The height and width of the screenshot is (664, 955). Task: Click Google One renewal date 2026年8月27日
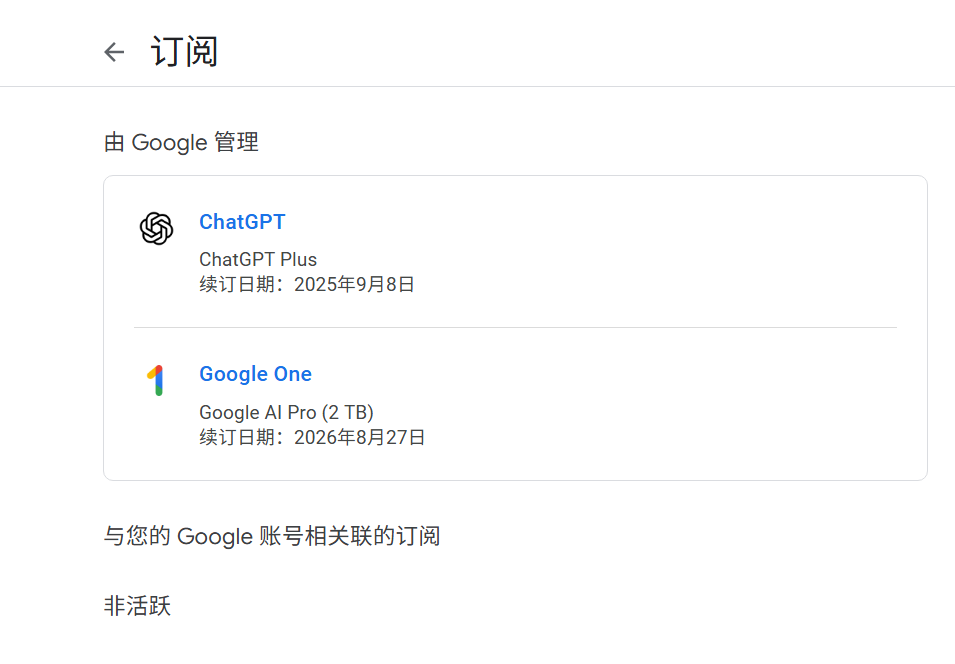point(359,437)
